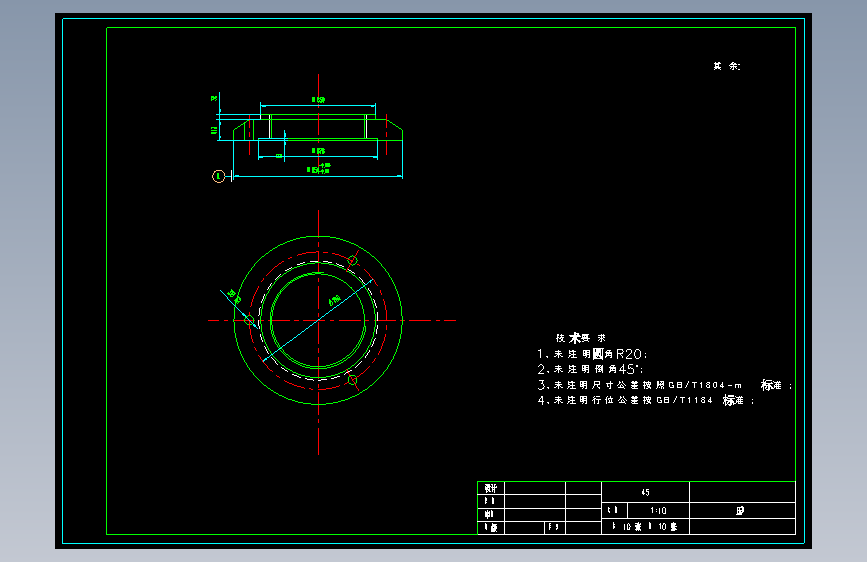This screenshot has height=562, width=867.
Task: Click the '1:10' scale cell in title block
Action: (x=658, y=511)
